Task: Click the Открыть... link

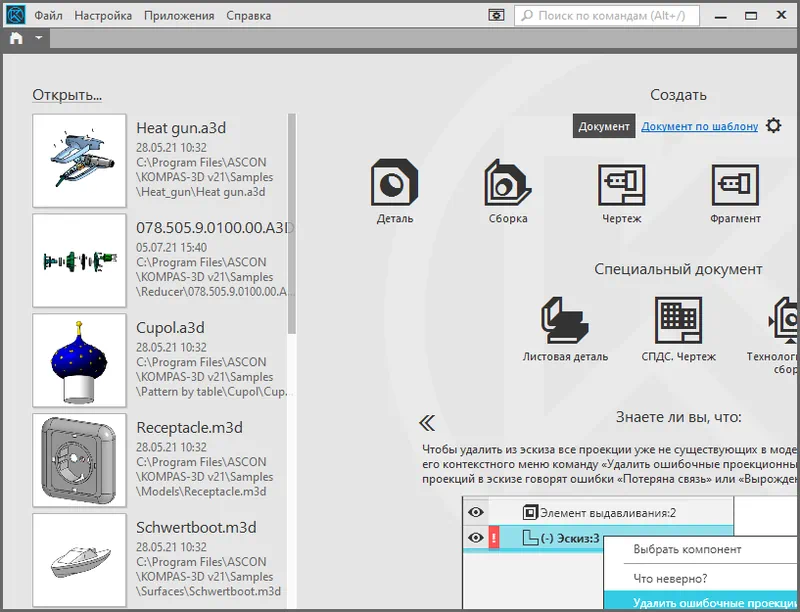Action: click(67, 95)
